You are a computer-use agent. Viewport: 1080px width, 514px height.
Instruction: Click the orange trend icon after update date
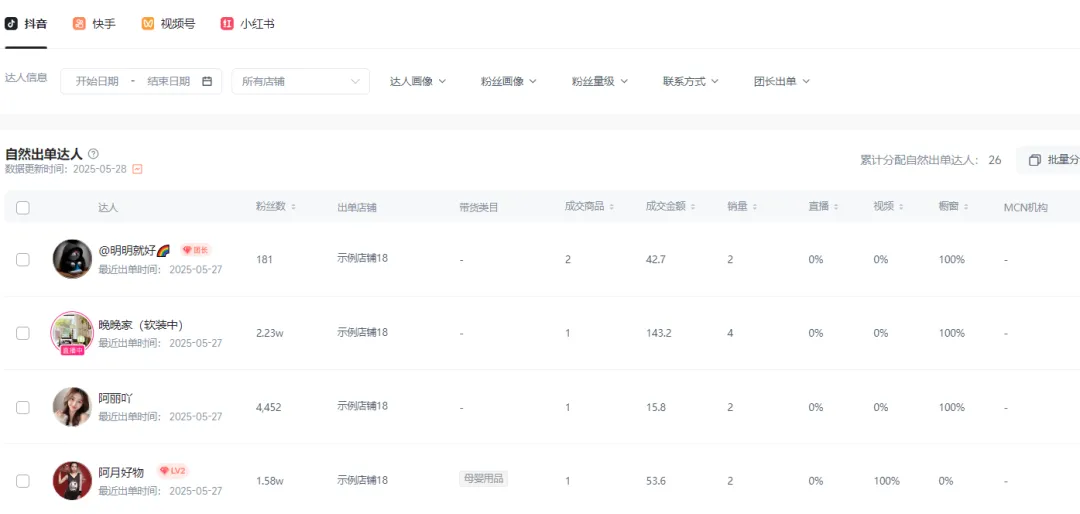coord(137,169)
